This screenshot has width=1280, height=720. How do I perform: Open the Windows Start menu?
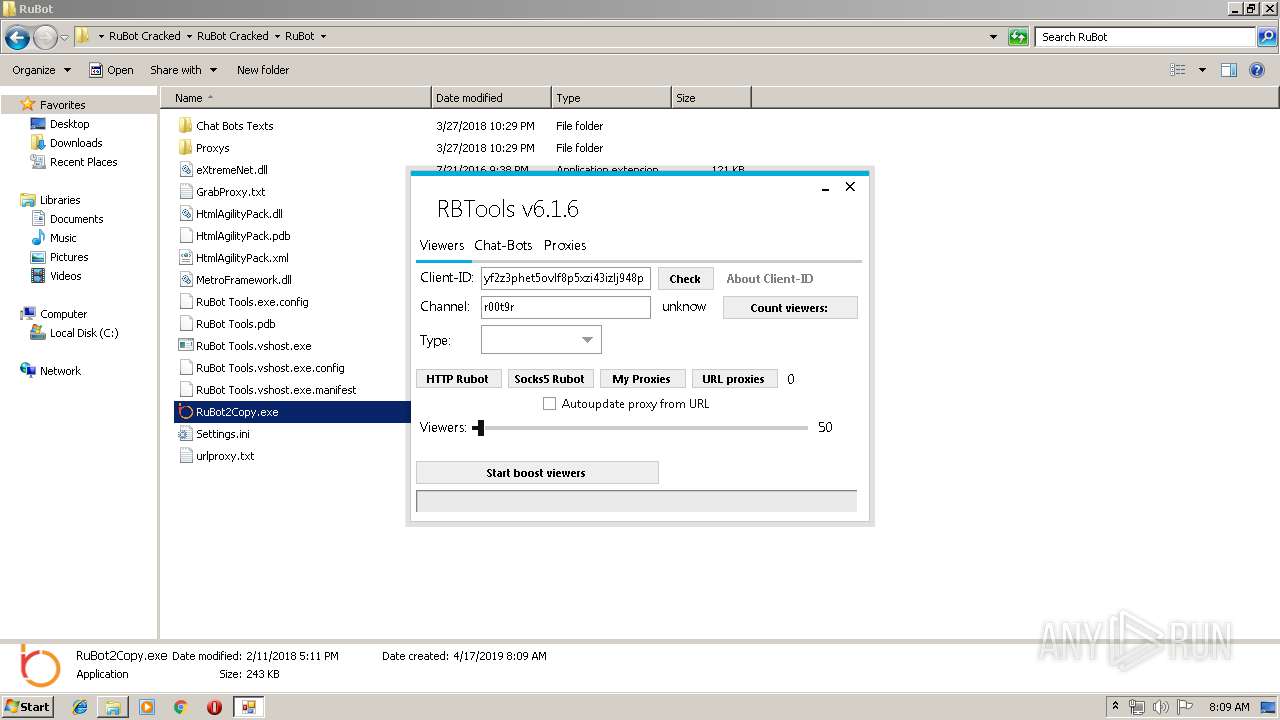click(x=28, y=707)
